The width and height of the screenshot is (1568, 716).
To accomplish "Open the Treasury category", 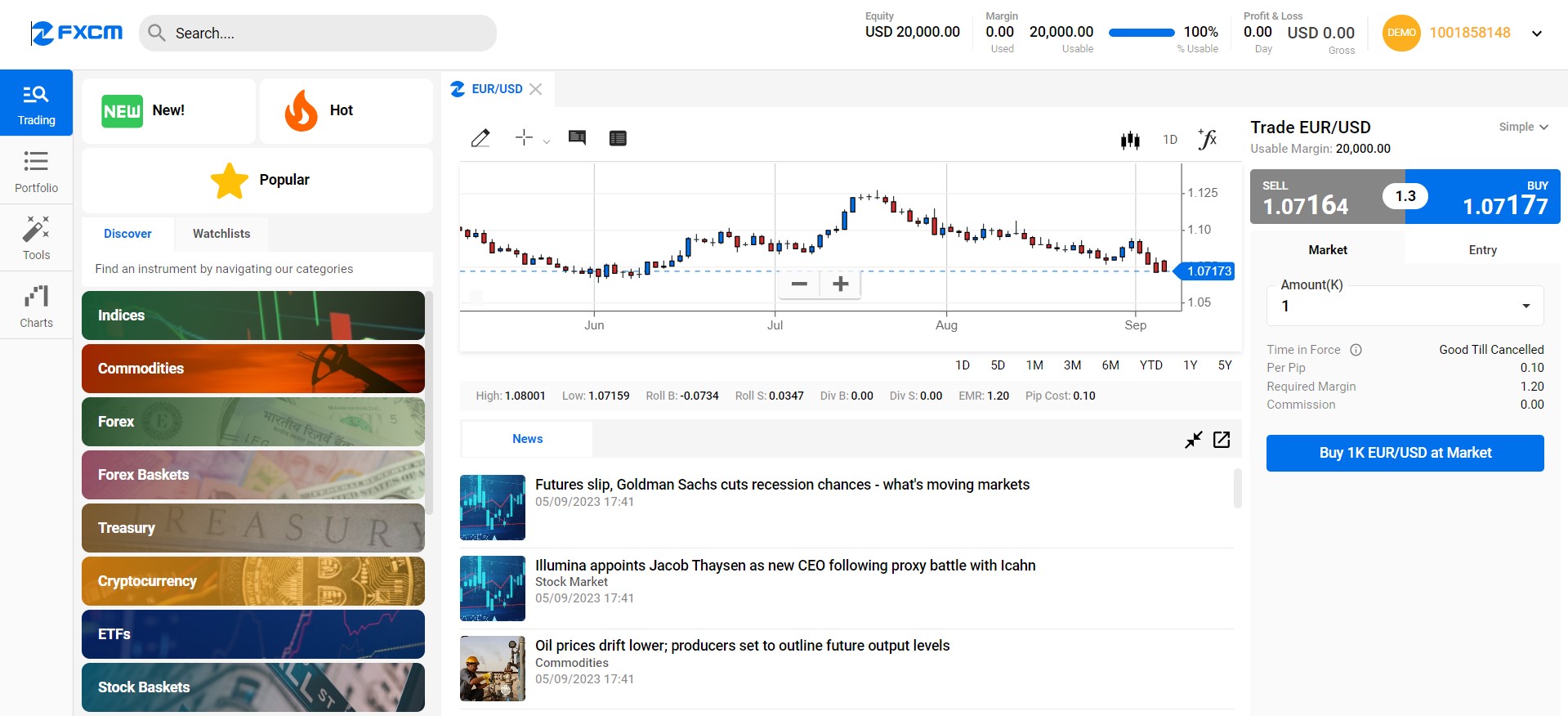I will (253, 528).
